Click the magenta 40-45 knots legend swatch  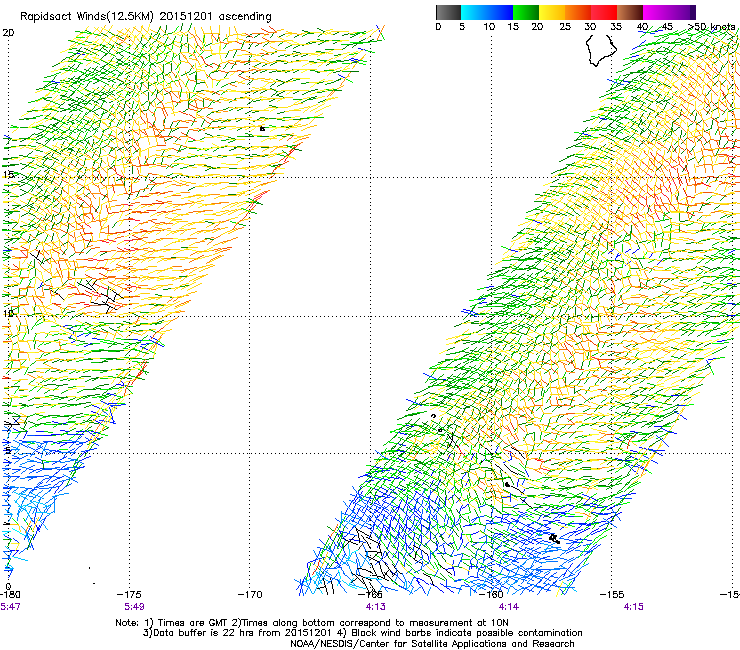[656, 12]
